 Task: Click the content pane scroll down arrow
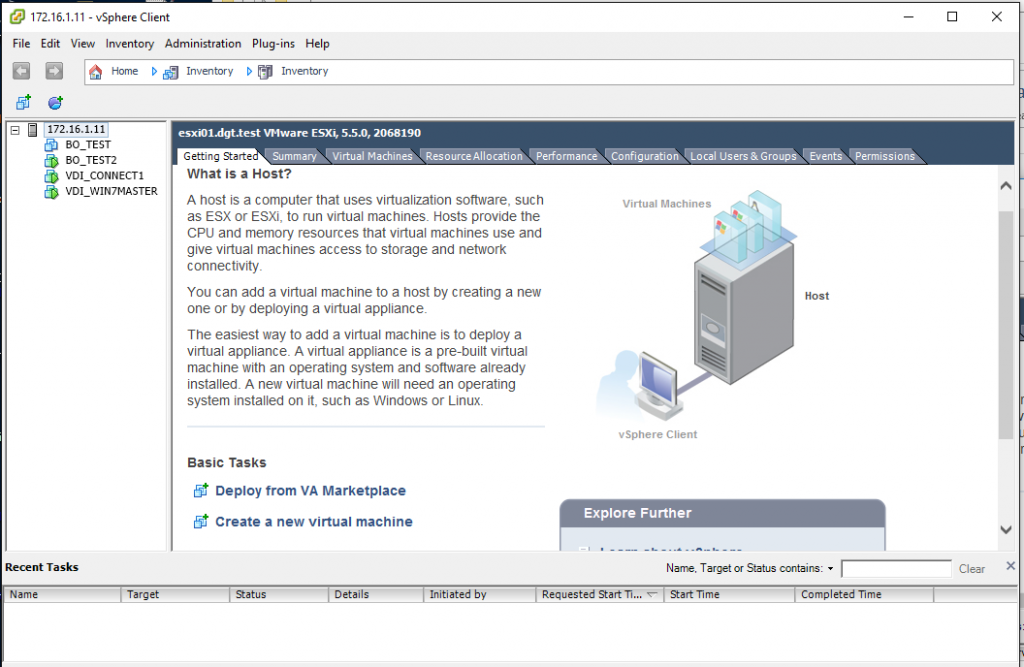[1006, 530]
